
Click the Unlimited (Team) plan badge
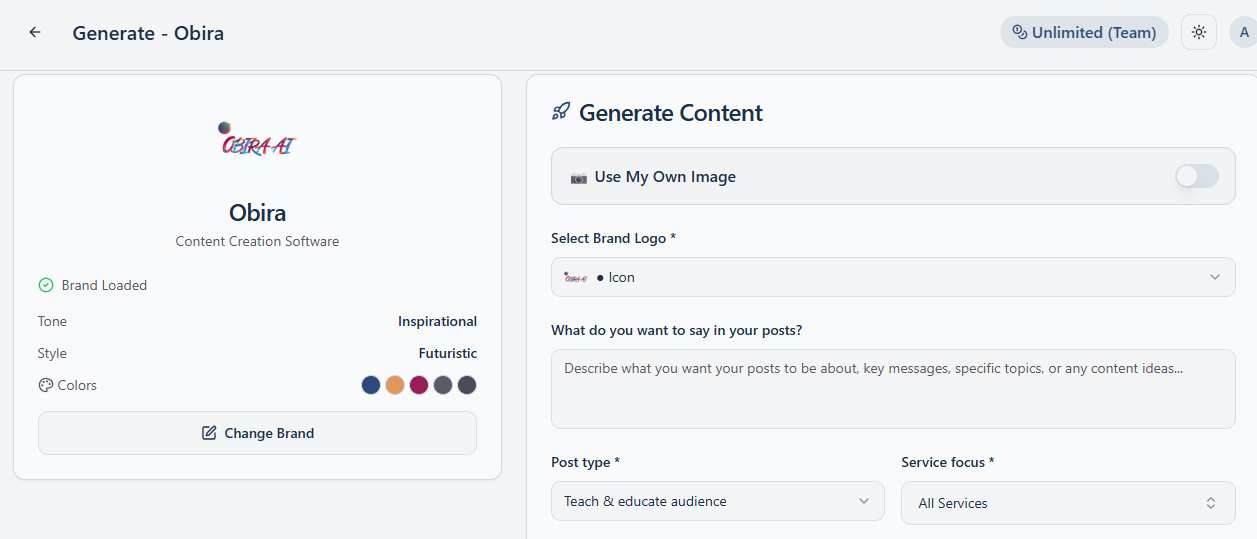coord(1084,32)
